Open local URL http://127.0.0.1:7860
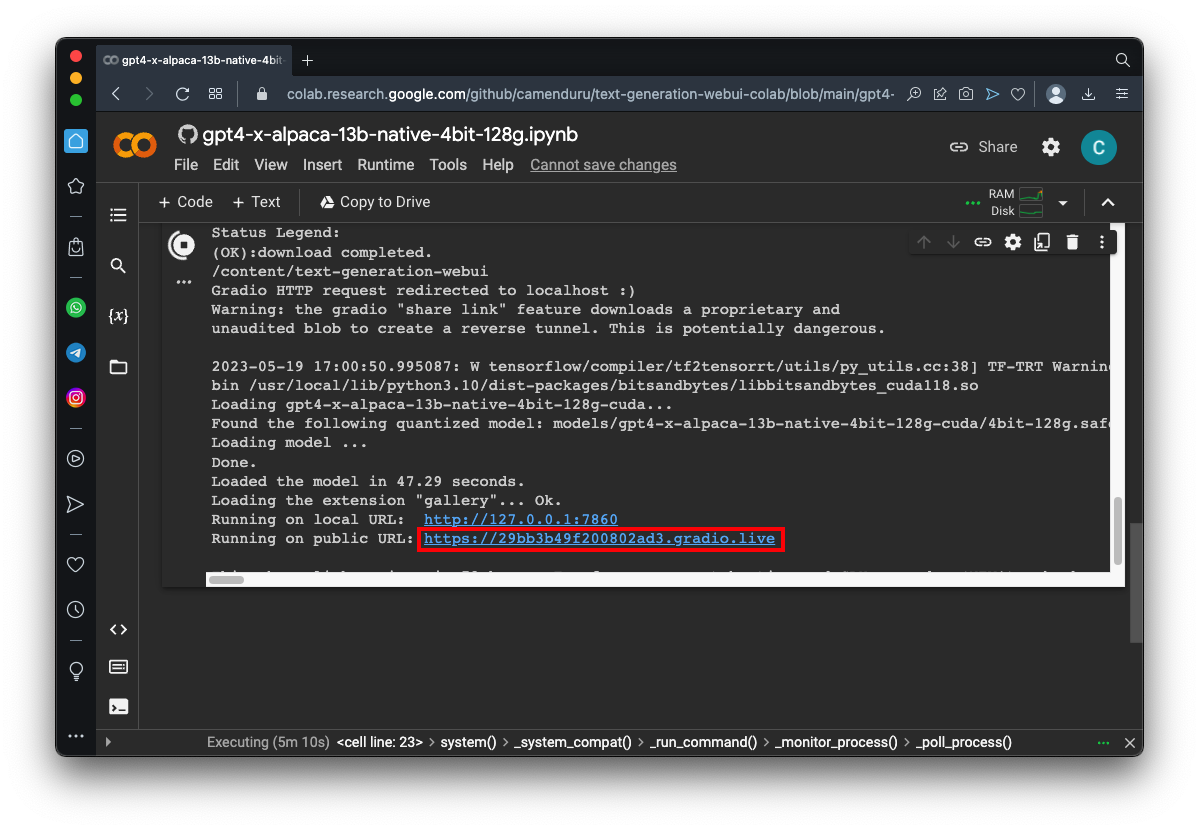1199x830 pixels. [x=521, y=519]
